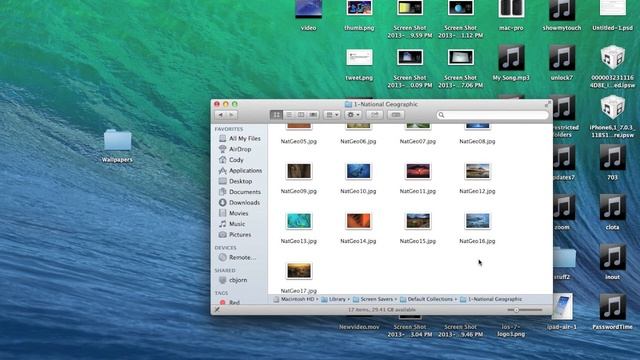Click the Finder search field
The width and height of the screenshot is (640, 360).
(492, 115)
